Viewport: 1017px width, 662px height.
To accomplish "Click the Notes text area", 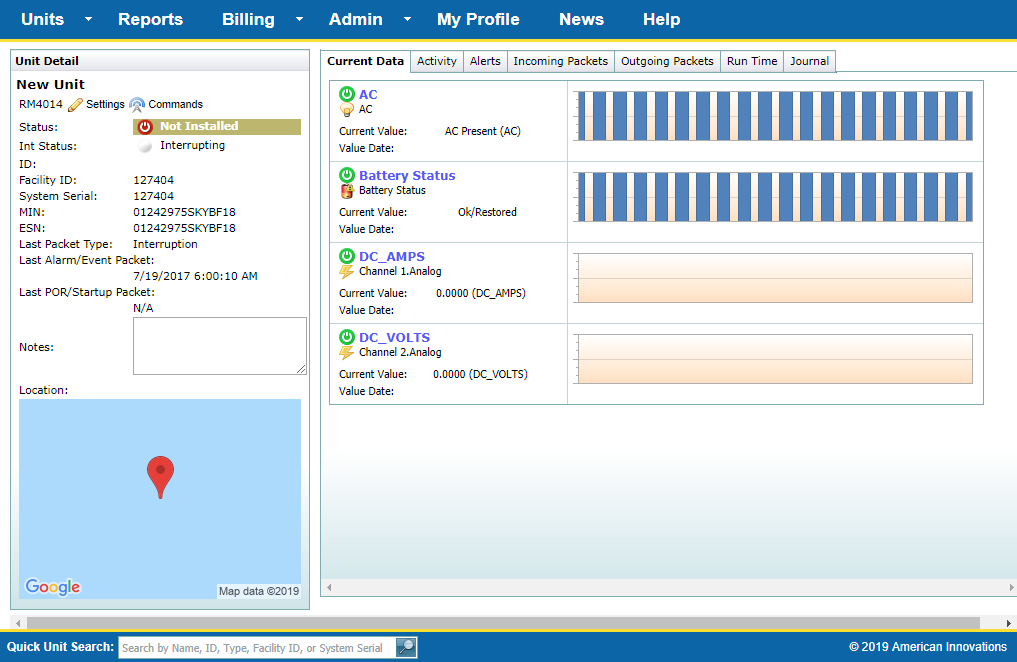I will point(220,346).
